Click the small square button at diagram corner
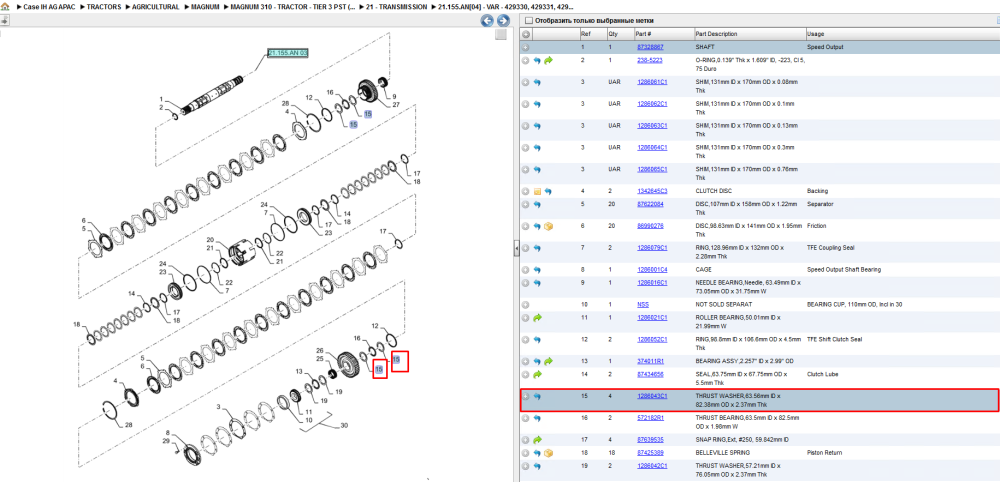 click(x=501, y=34)
